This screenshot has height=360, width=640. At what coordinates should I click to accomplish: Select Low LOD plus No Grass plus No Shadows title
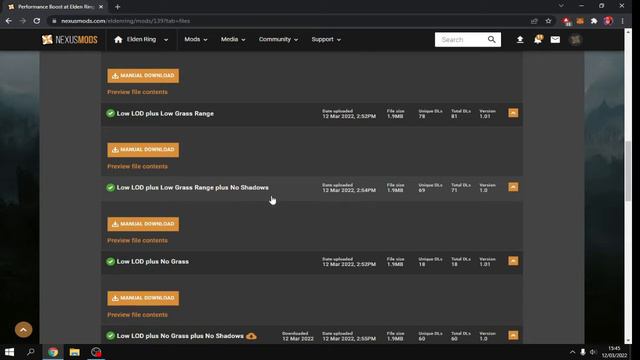(x=180, y=336)
